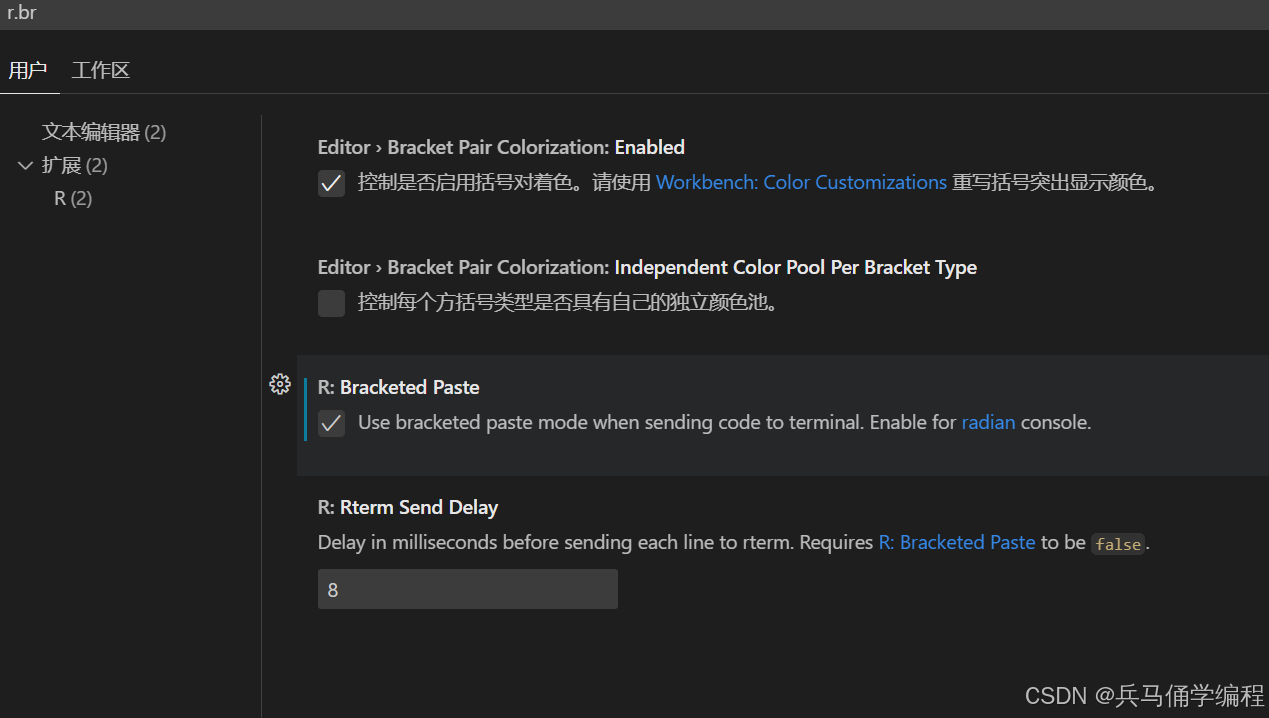
Task: Enable Independent Color Pool Per Bracket Type
Action: pos(331,303)
